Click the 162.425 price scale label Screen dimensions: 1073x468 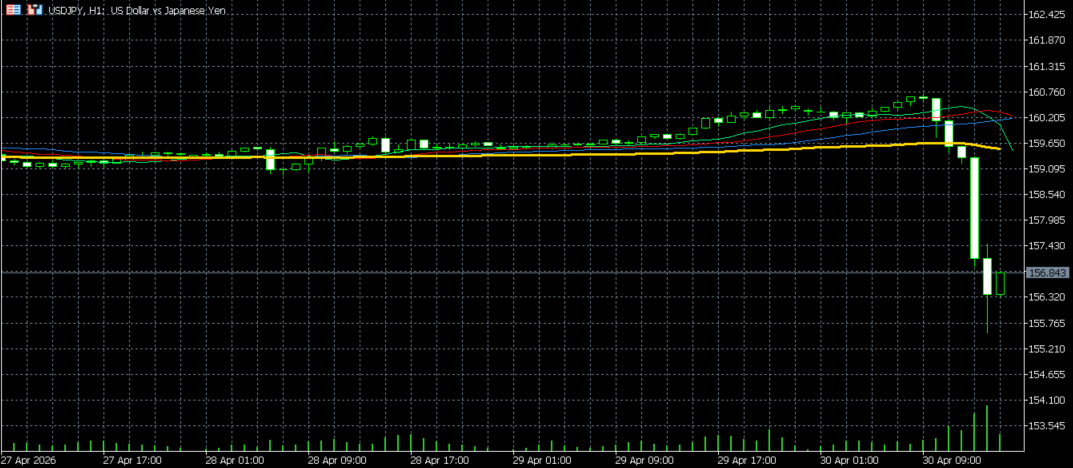pos(1048,14)
